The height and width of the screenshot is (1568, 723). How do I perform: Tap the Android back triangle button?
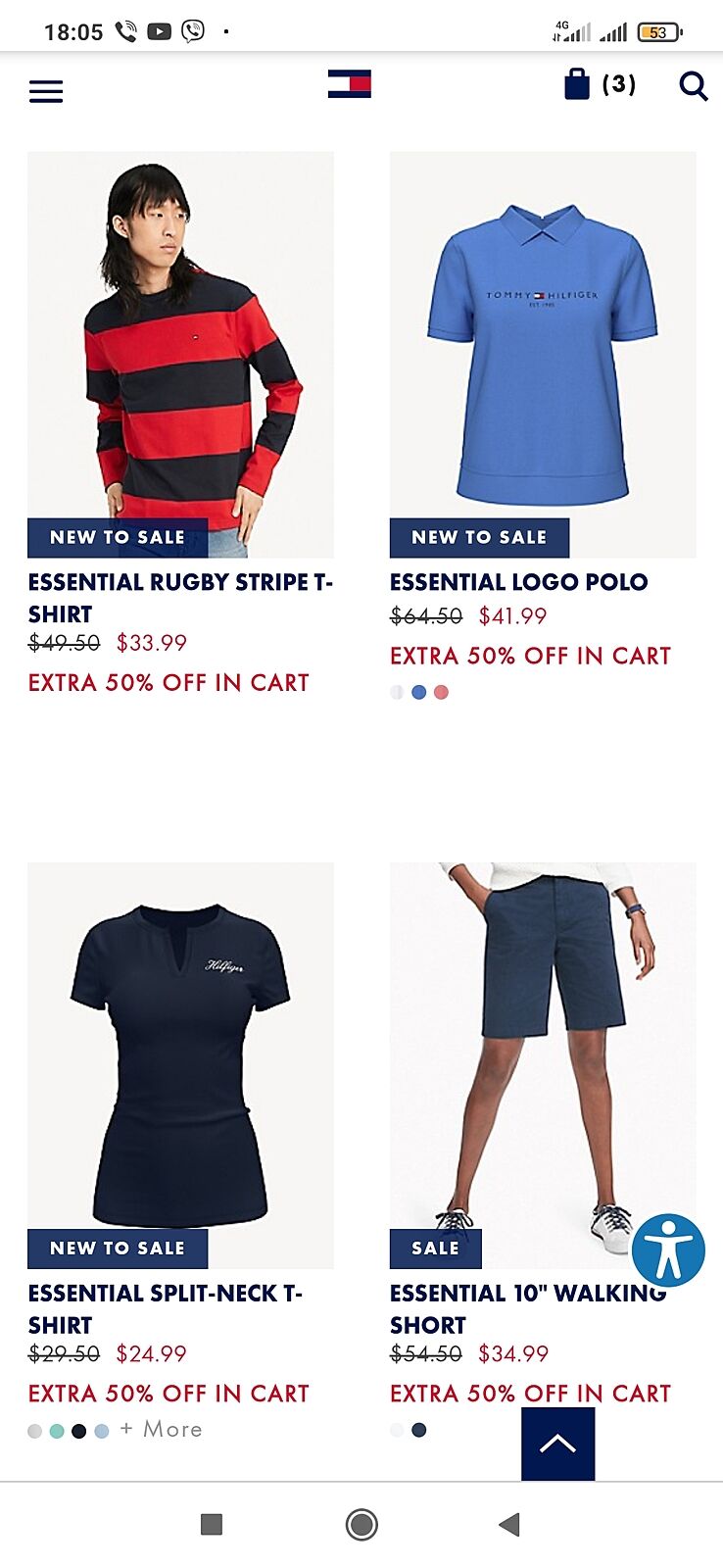click(x=509, y=1524)
